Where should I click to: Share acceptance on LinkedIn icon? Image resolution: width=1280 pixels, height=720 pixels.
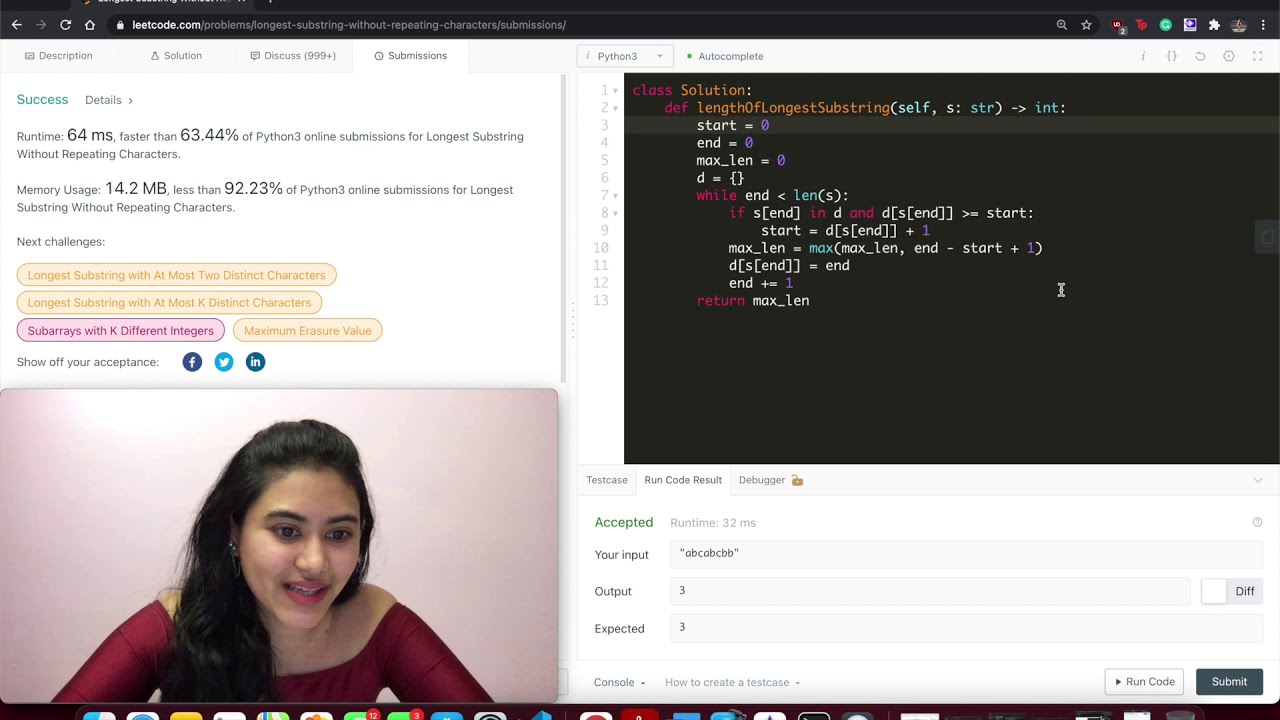coord(255,362)
